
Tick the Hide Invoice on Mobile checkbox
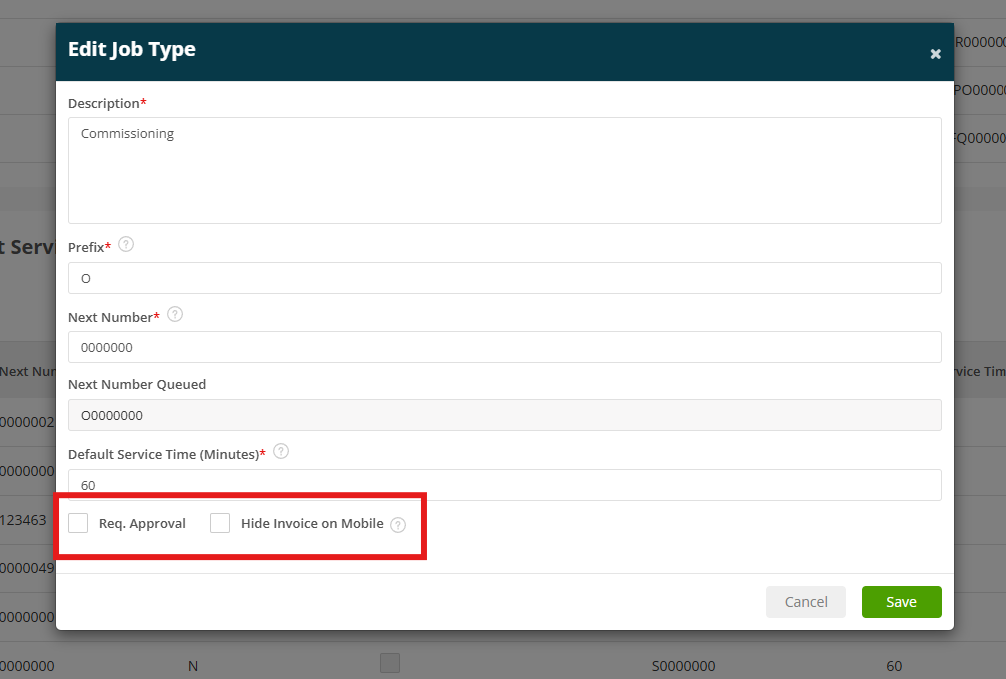coord(220,523)
